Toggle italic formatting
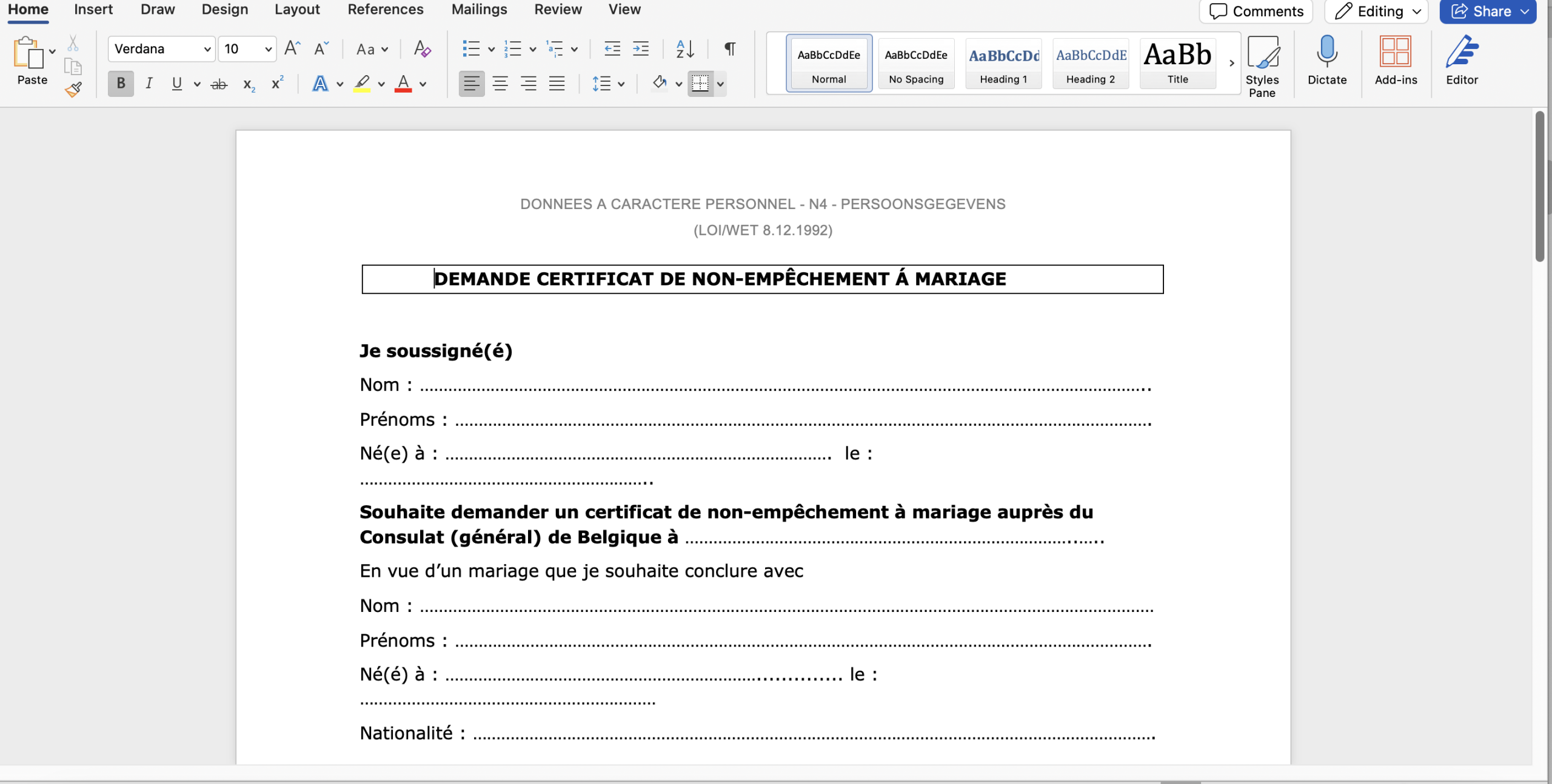Screen dimensions: 1552x784 pyautogui.click(x=149, y=84)
